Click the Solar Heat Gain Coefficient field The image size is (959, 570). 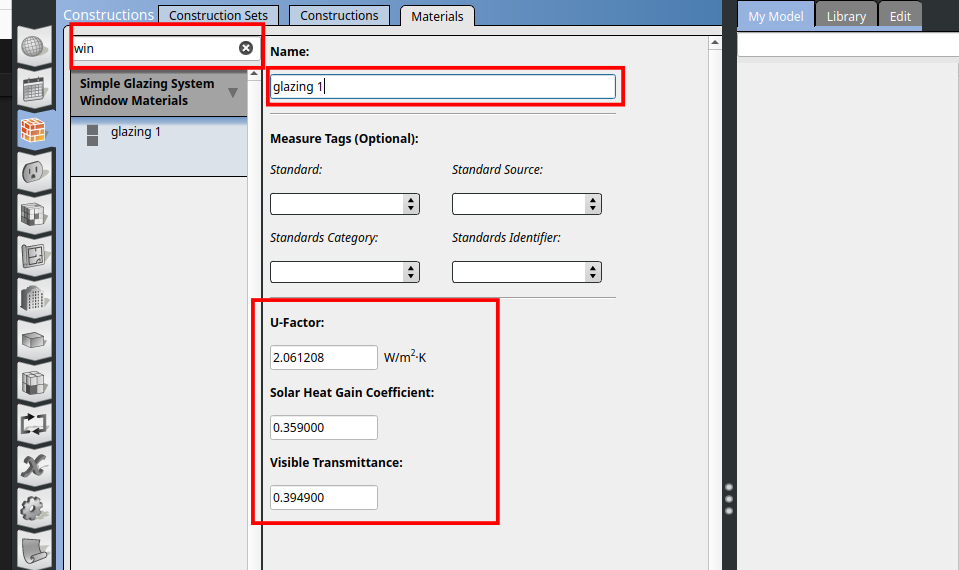324,428
